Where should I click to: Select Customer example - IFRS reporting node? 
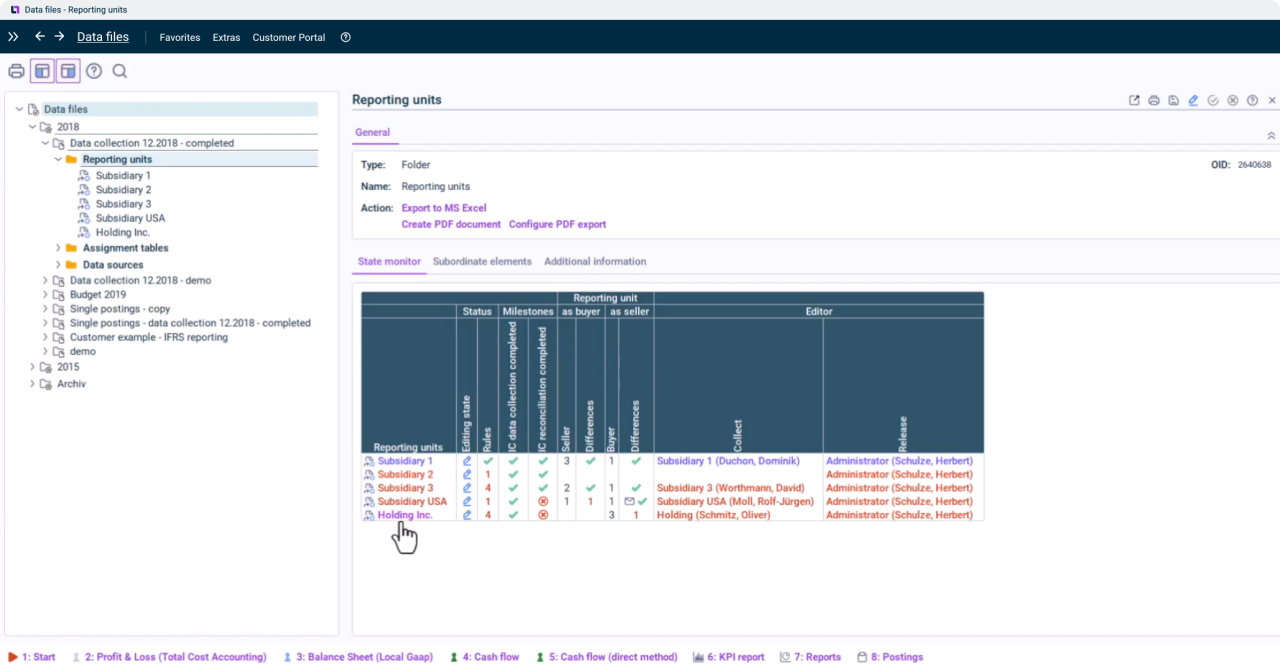[x=149, y=337]
